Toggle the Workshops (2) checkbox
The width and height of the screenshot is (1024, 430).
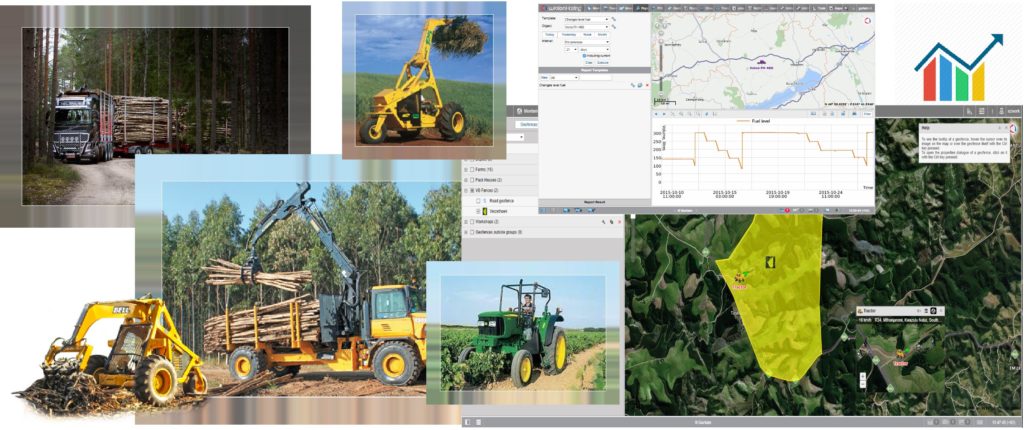[x=472, y=222]
